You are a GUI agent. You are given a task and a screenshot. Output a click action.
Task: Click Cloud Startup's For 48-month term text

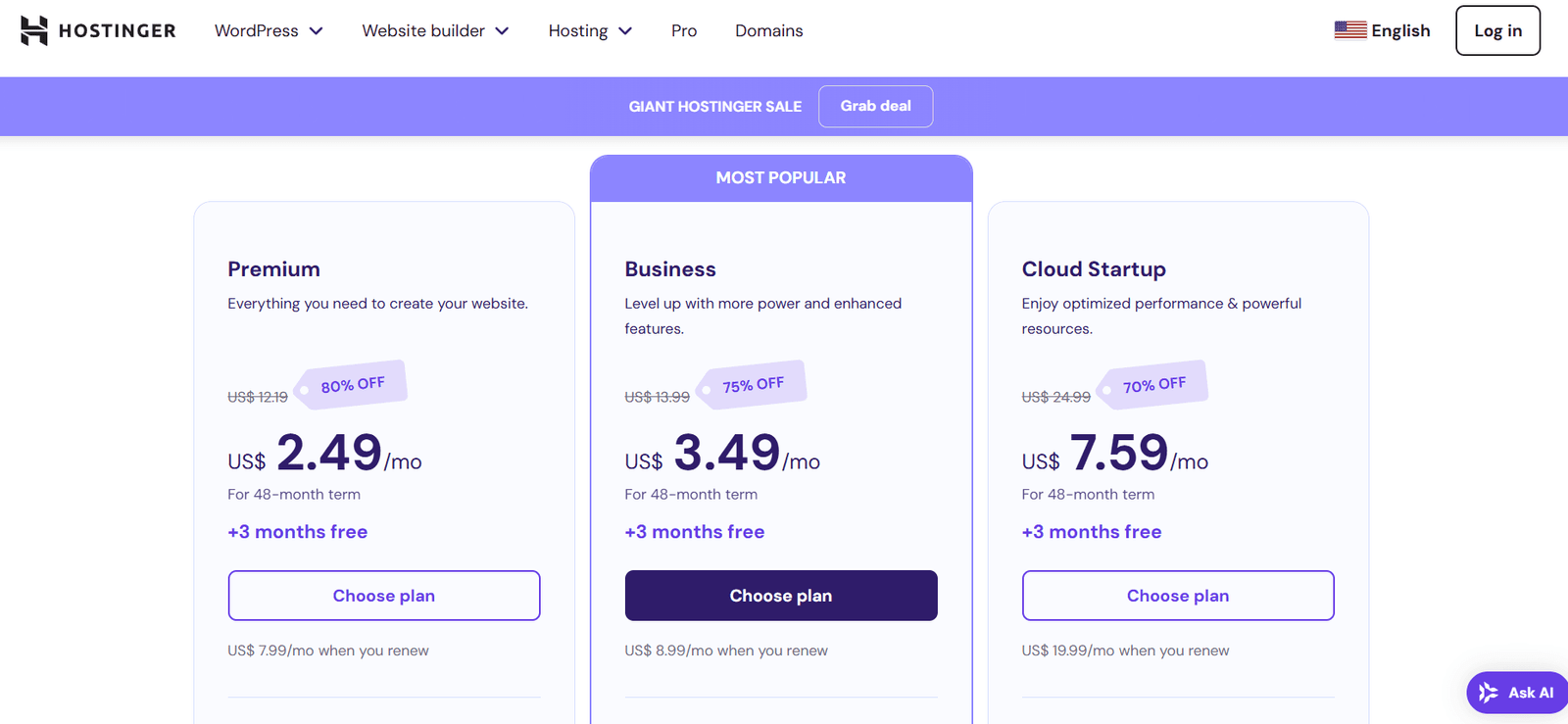tap(1088, 495)
